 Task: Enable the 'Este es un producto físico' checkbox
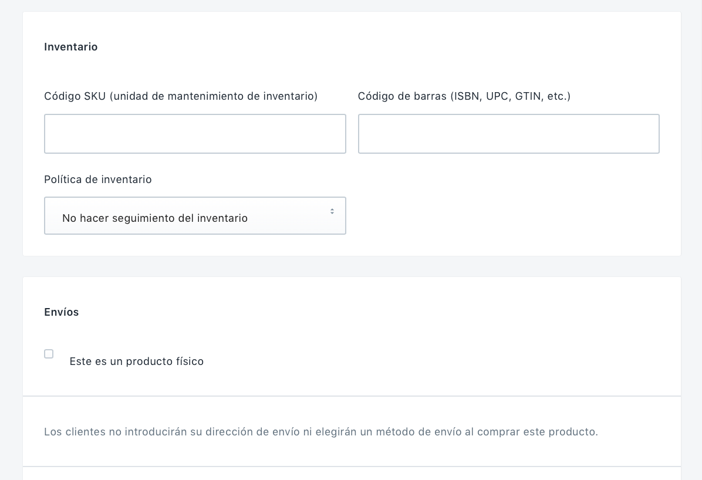point(49,354)
